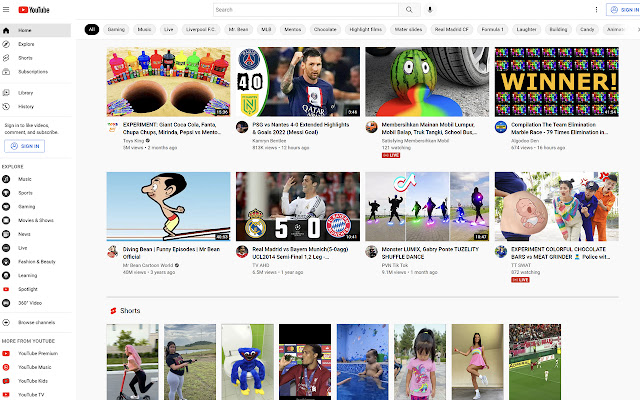Click Mr Bean Cartoon World channel name

click(x=148, y=265)
